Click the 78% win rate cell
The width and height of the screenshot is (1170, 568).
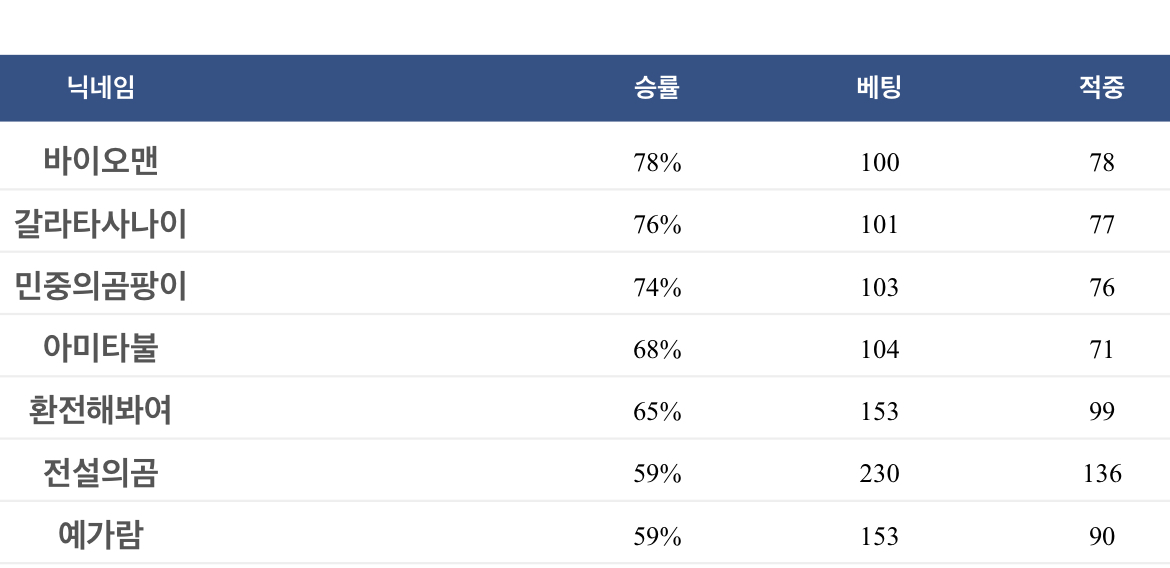tap(657, 163)
